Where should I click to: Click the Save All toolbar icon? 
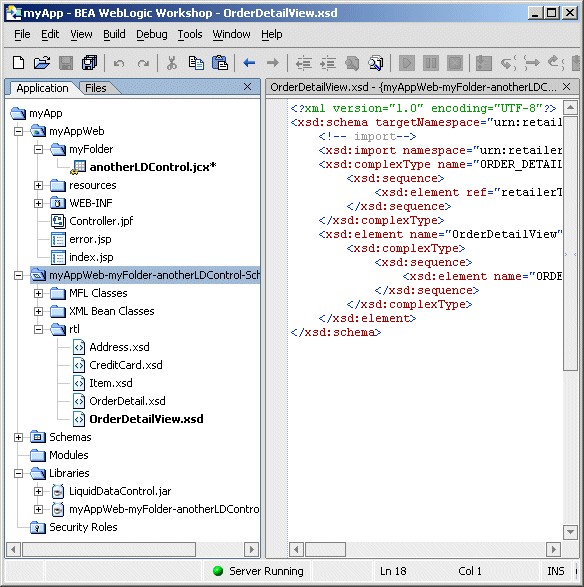coord(89,63)
